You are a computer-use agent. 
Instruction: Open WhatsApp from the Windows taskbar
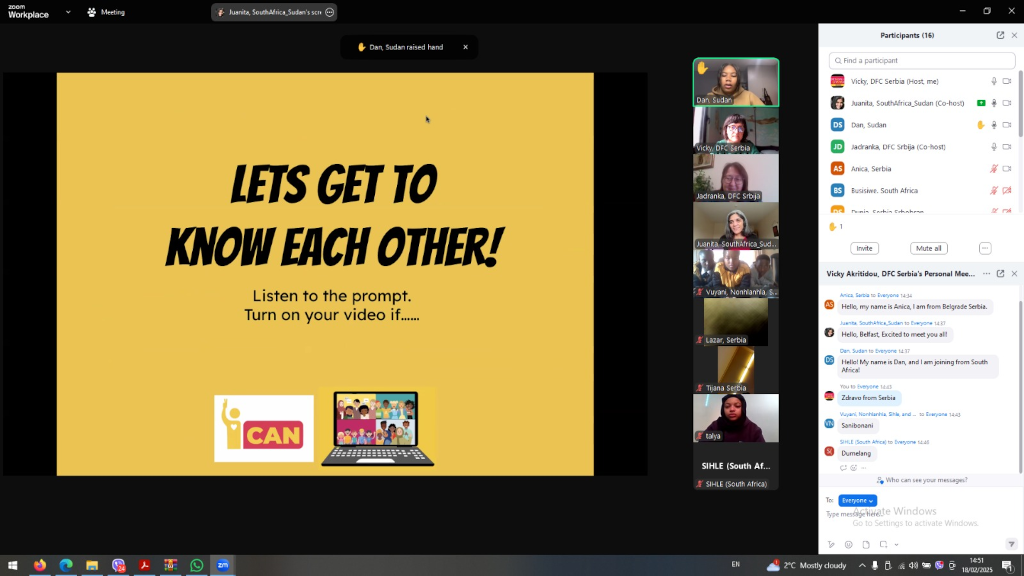coord(197,565)
